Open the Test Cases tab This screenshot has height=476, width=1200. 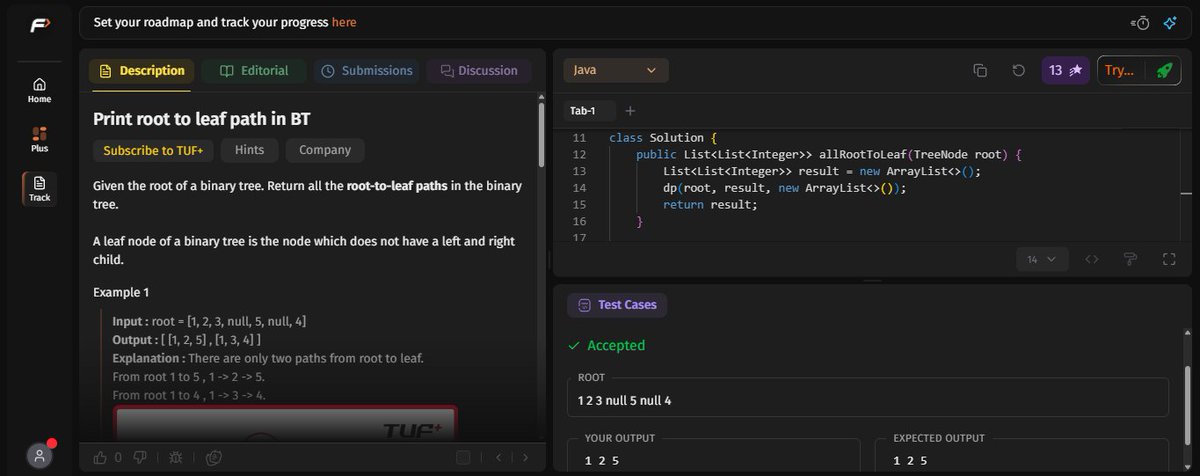(617, 304)
